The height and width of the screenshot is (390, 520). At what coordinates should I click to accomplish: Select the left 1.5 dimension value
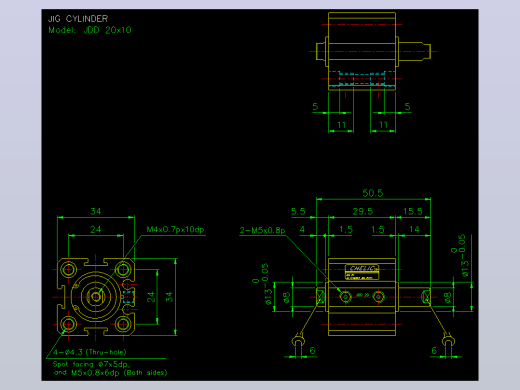(x=346, y=229)
